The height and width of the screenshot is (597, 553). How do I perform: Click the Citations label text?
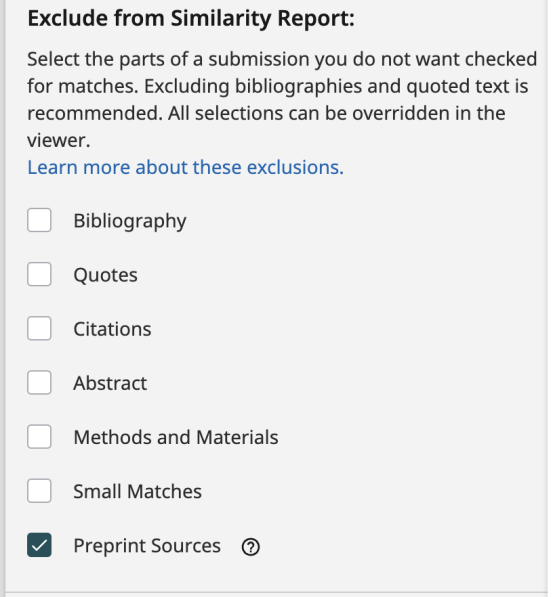coord(112,329)
